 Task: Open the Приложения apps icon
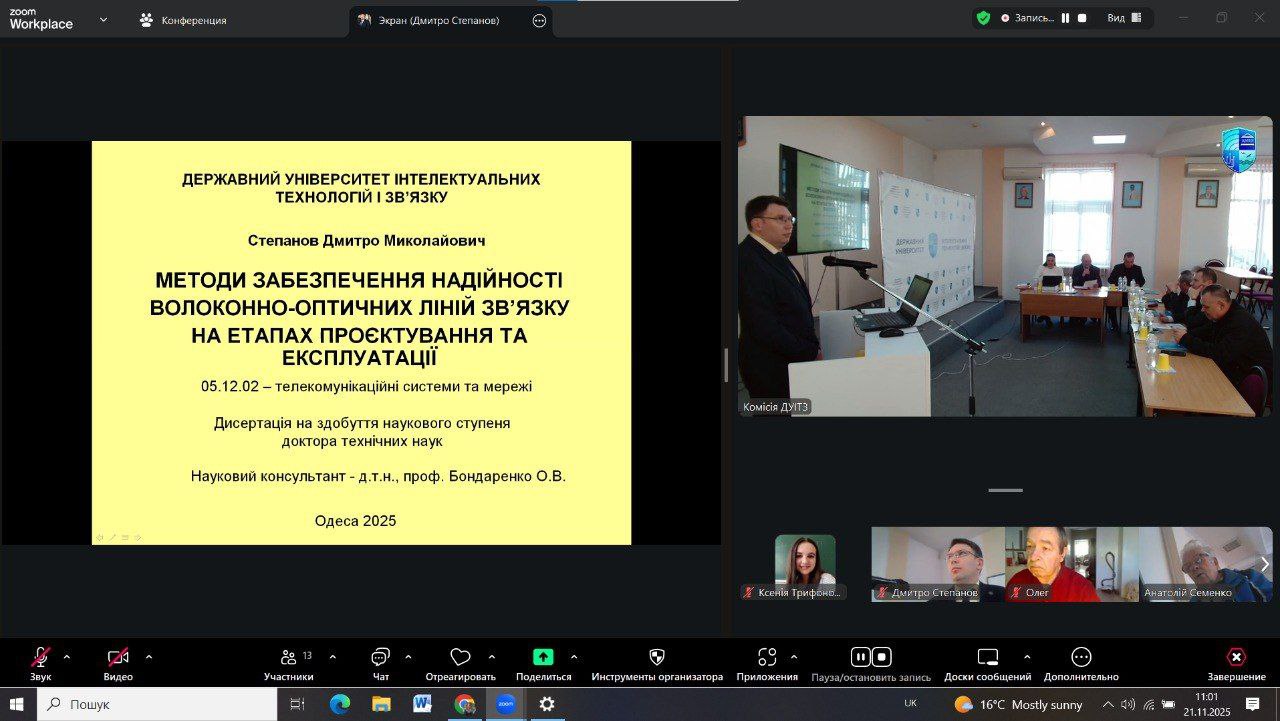pos(767,658)
